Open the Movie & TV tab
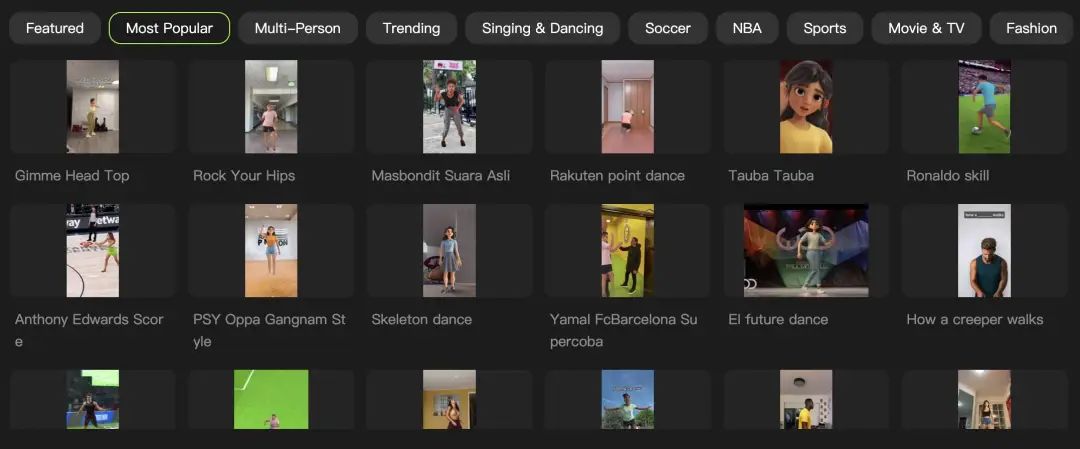 [x=926, y=28]
